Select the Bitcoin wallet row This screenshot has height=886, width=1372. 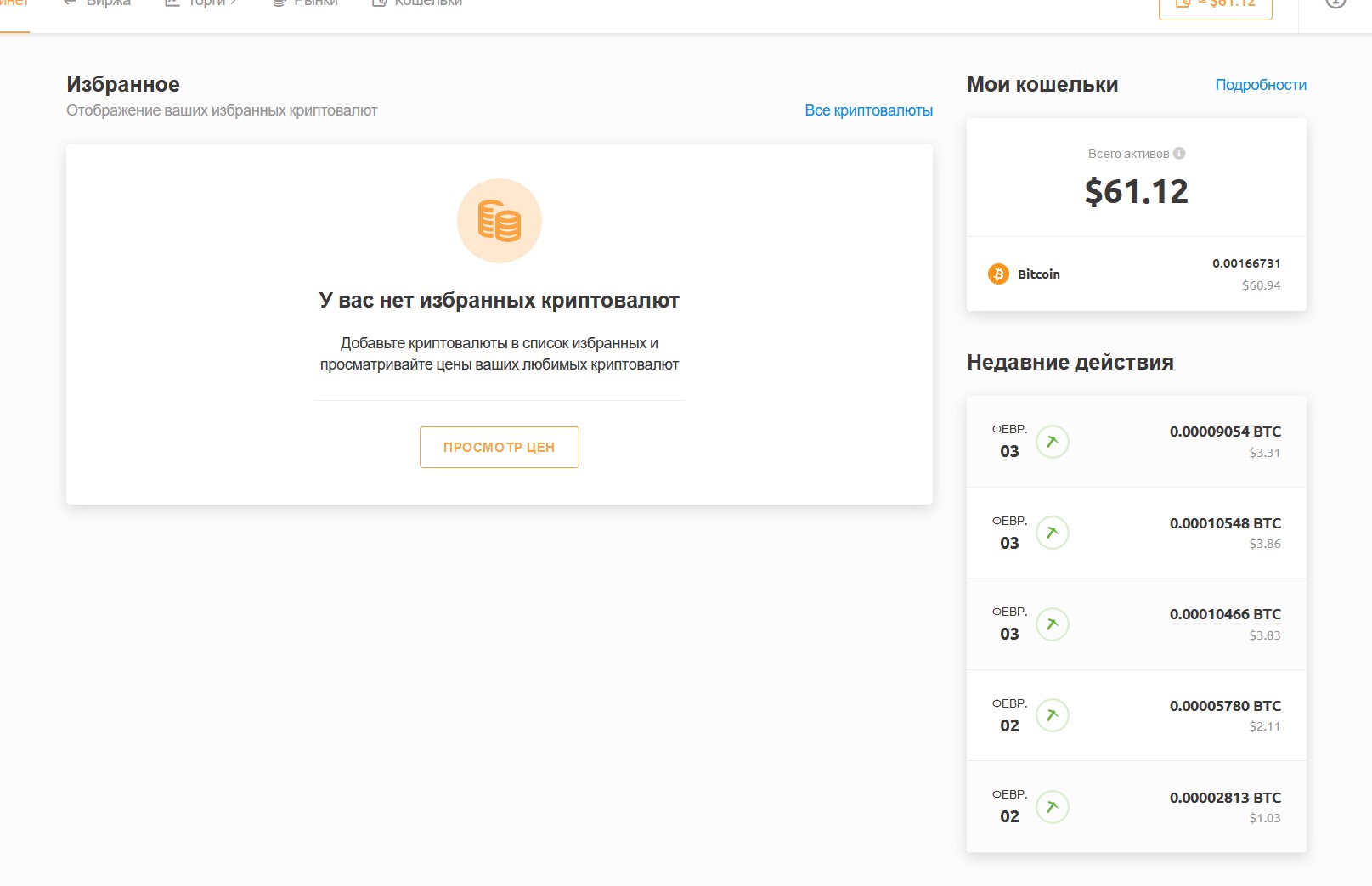pos(1136,274)
